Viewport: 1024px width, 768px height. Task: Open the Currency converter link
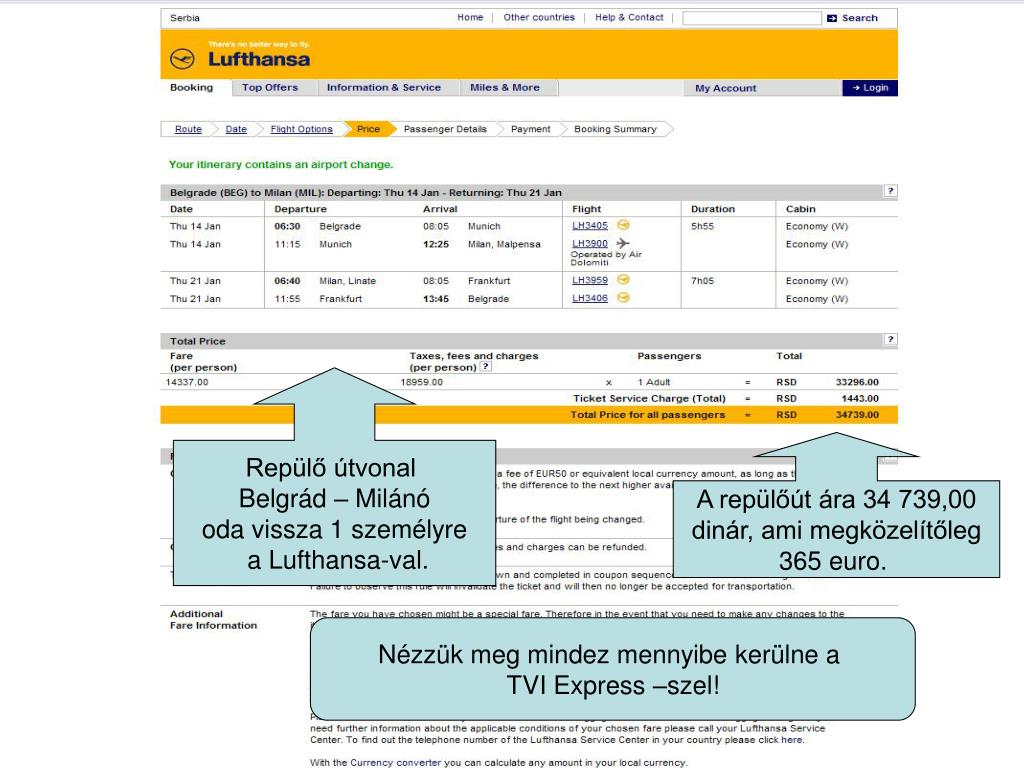pyautogui.click(x=396, y=763)
